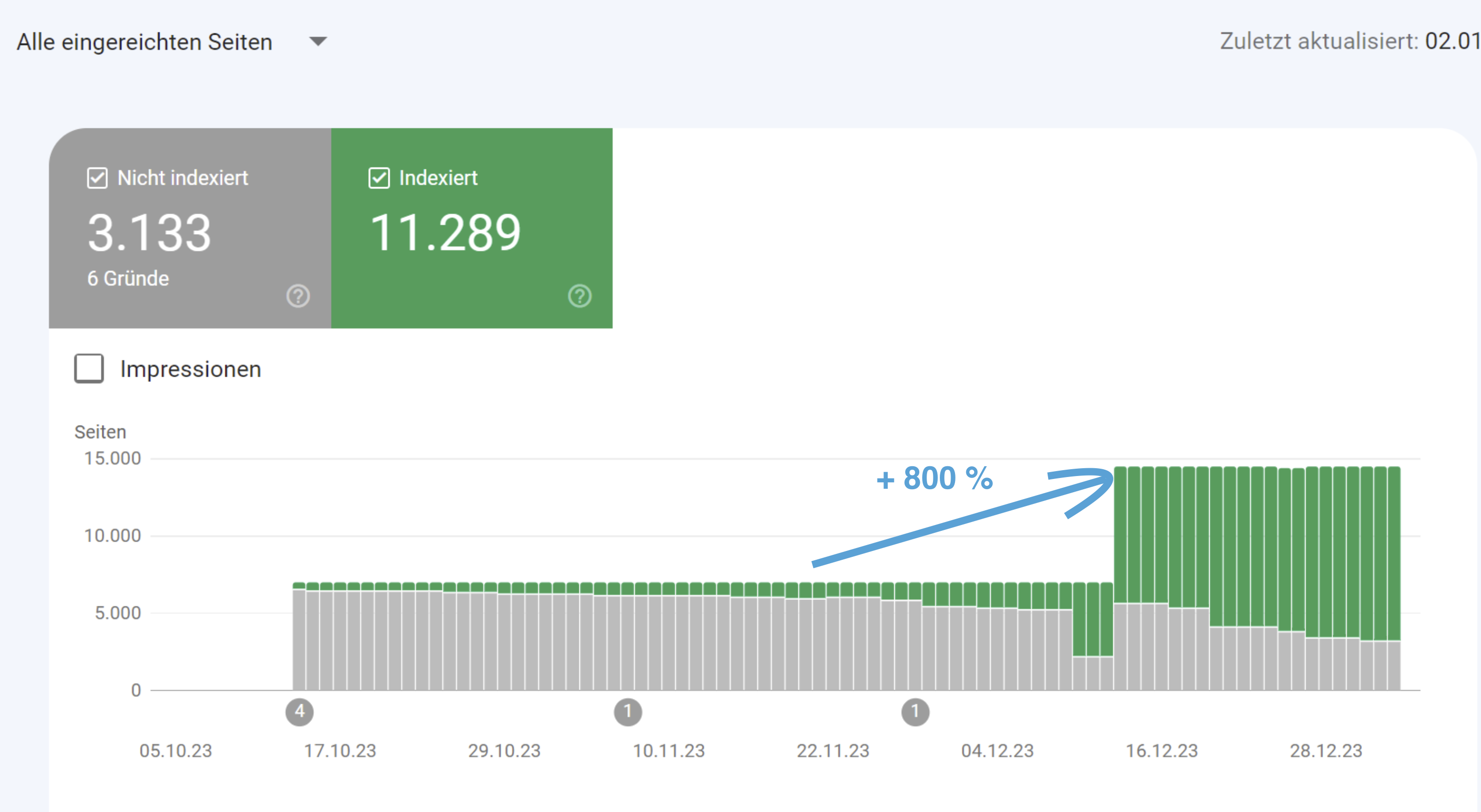Viewport: 1481px width, 812px height.
Task: Click the '11.289' indexed count
Action: [x=445, y=233]
